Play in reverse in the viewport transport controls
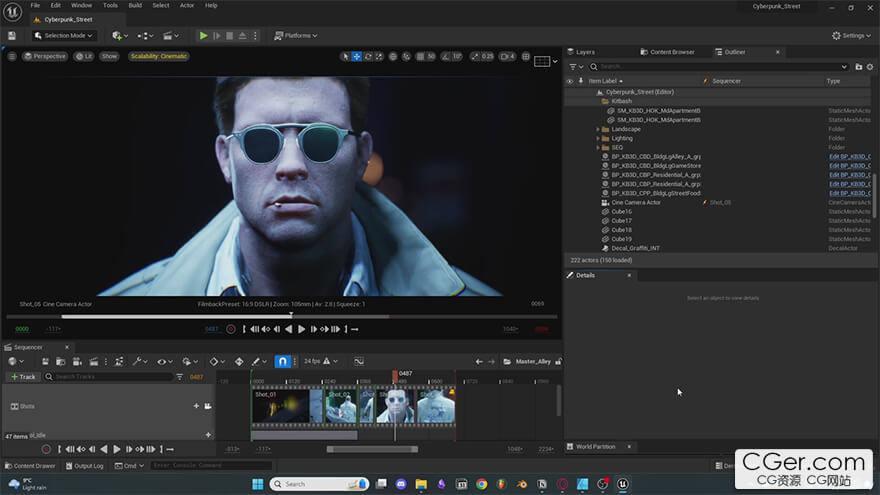880x495 pixels. [288, 329]
